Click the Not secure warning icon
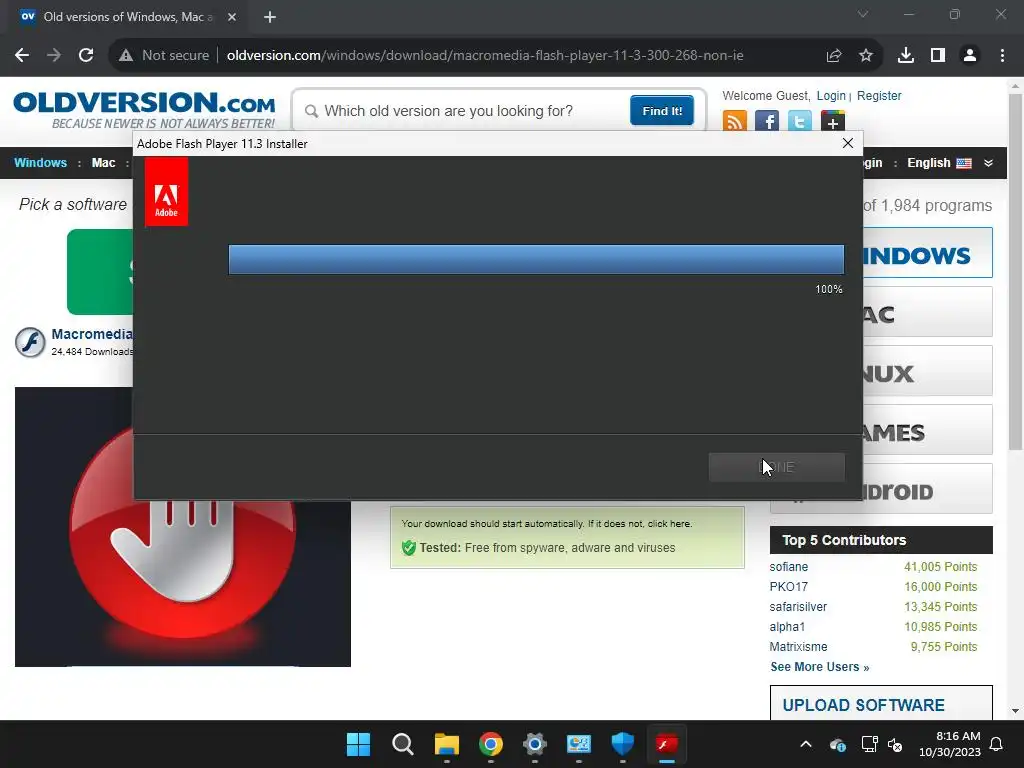The width and height of the screenshot is (1024, 768). [126, 56]
